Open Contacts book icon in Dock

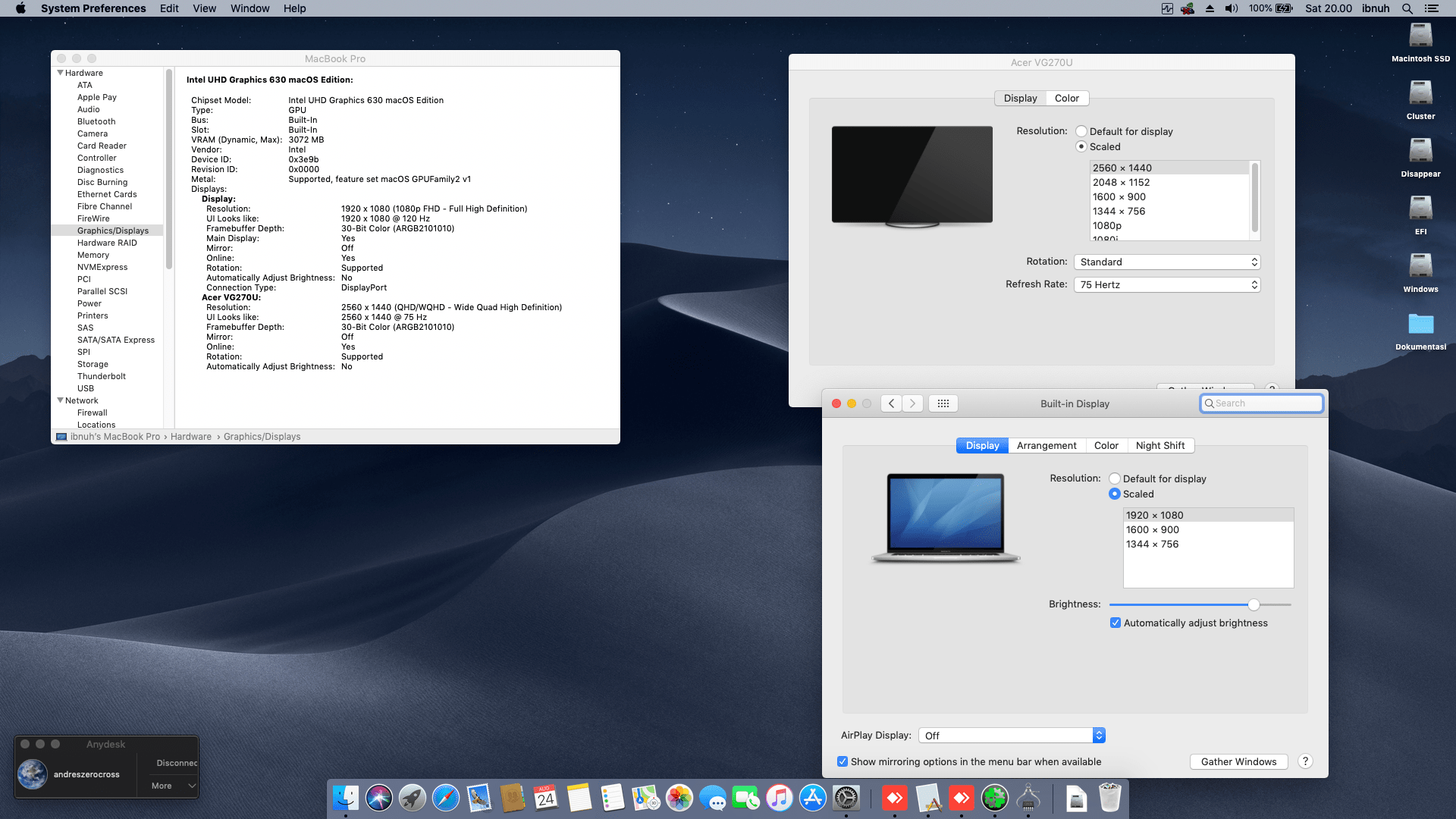click(x=513, y=798)
